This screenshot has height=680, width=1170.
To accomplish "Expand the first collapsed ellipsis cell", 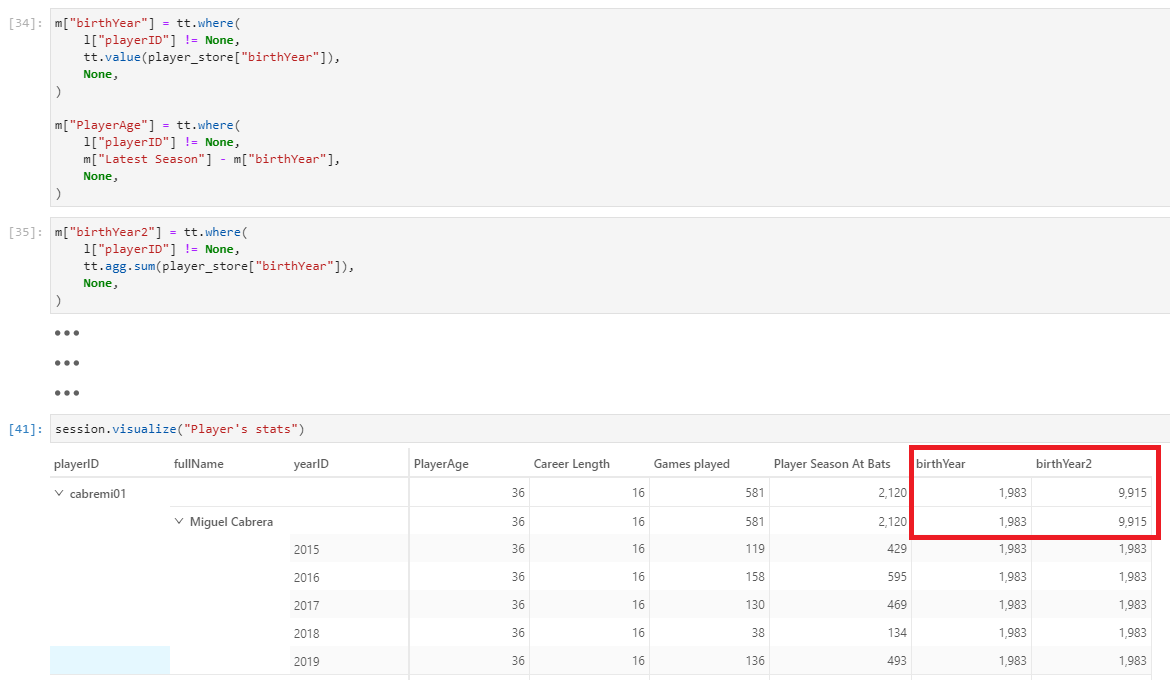I will click(66, 332).
